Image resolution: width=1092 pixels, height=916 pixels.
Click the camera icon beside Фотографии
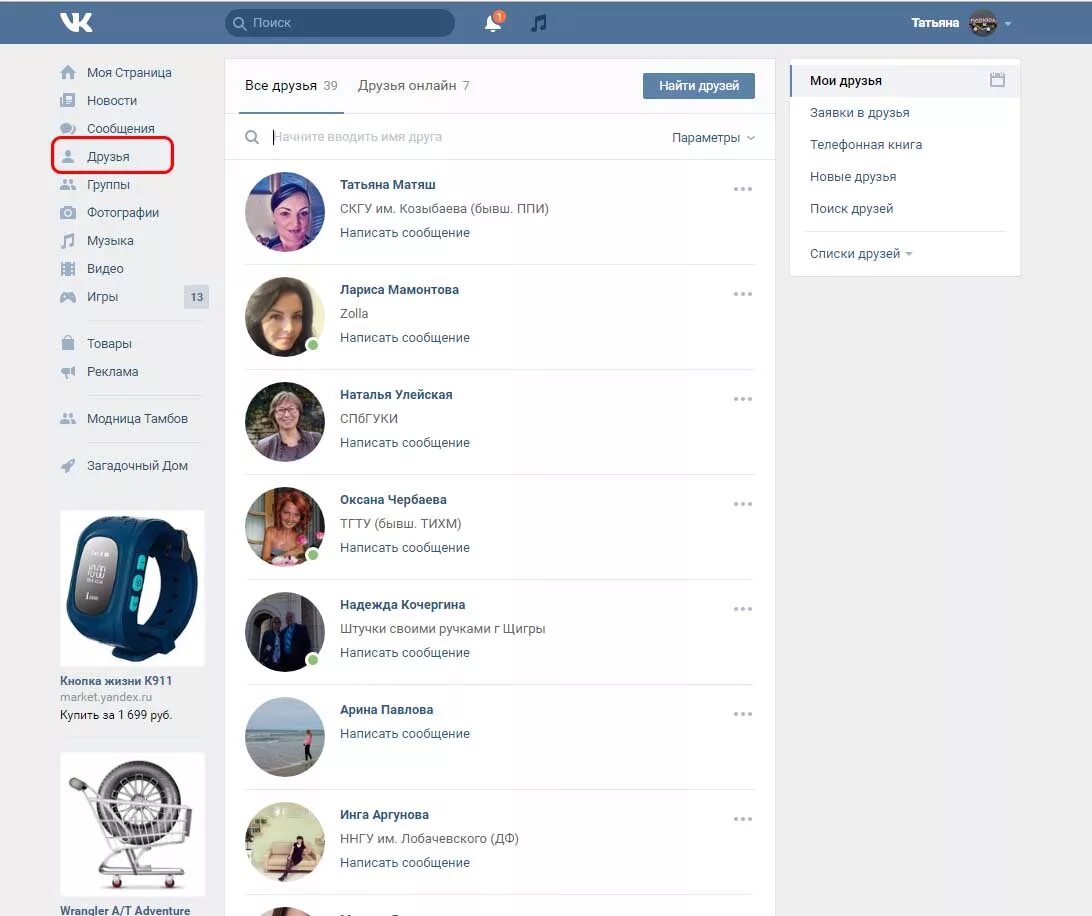tap(68, 212)
